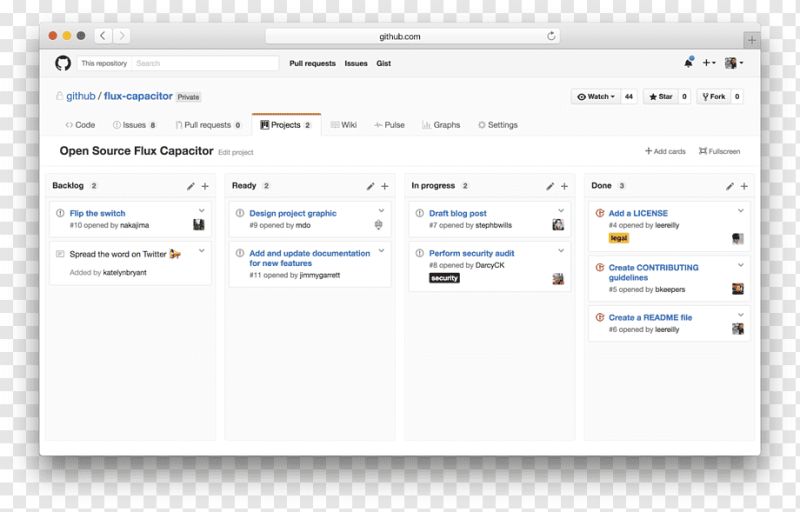Add a card to Ready column
This screenshot has width=800, height=512.
pyautogui.click(x=385, y=187)
